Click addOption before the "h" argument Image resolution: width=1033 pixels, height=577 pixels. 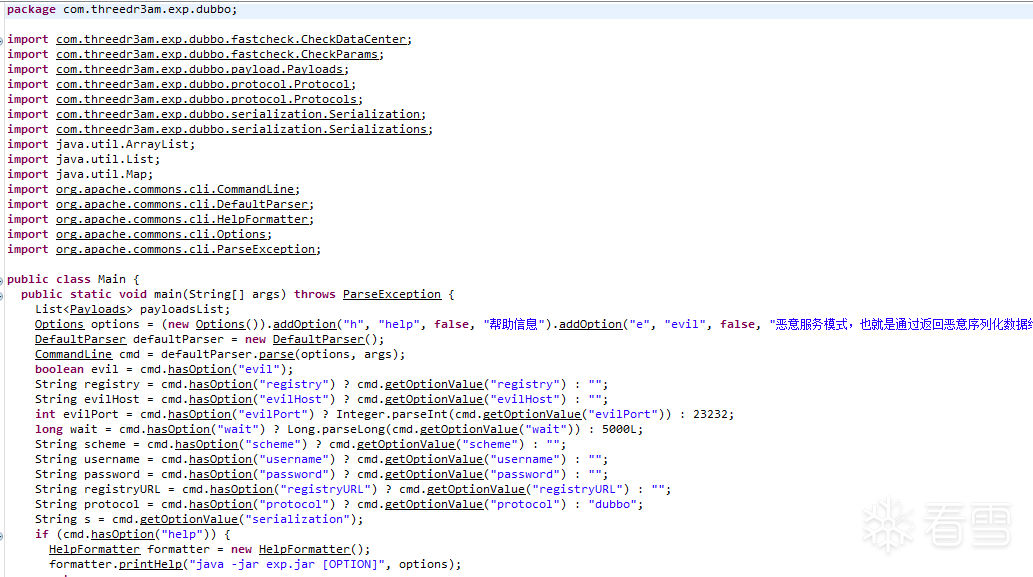pos(304,325)
